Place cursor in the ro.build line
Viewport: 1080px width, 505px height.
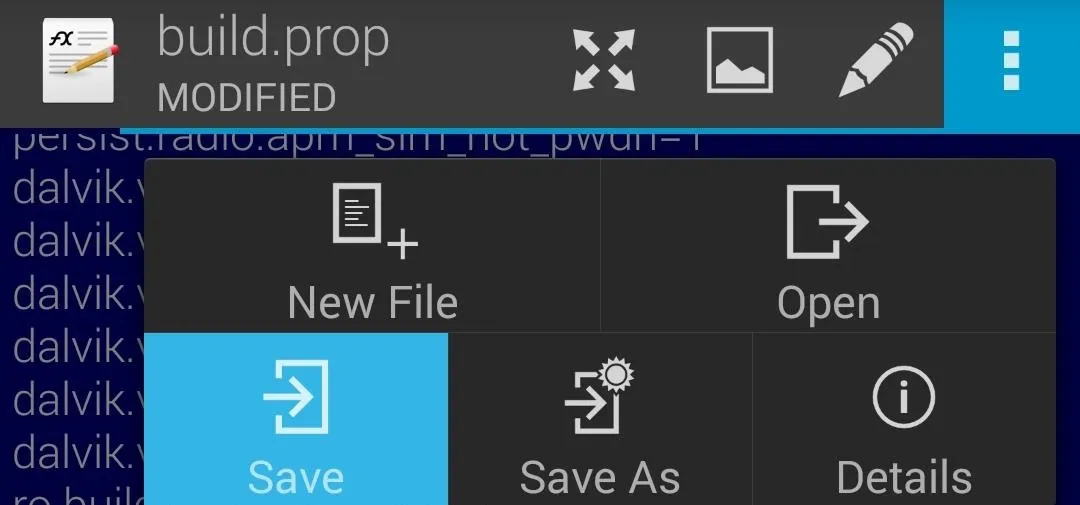[x=78, y=496]
